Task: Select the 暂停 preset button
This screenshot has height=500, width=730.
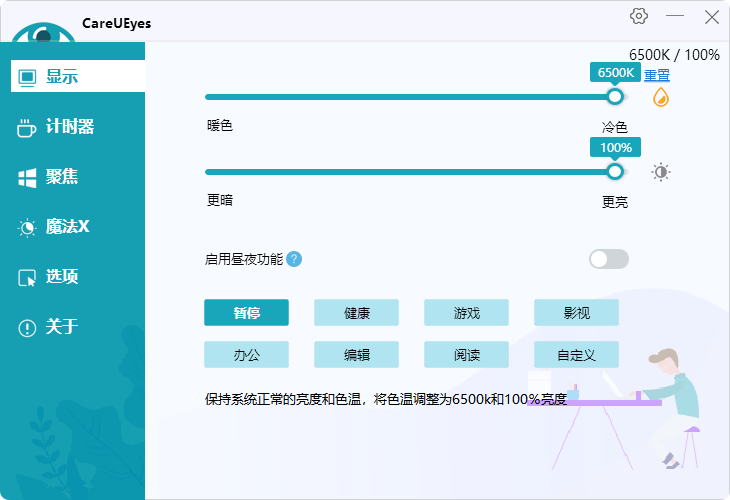Action: tap(247, 313)
